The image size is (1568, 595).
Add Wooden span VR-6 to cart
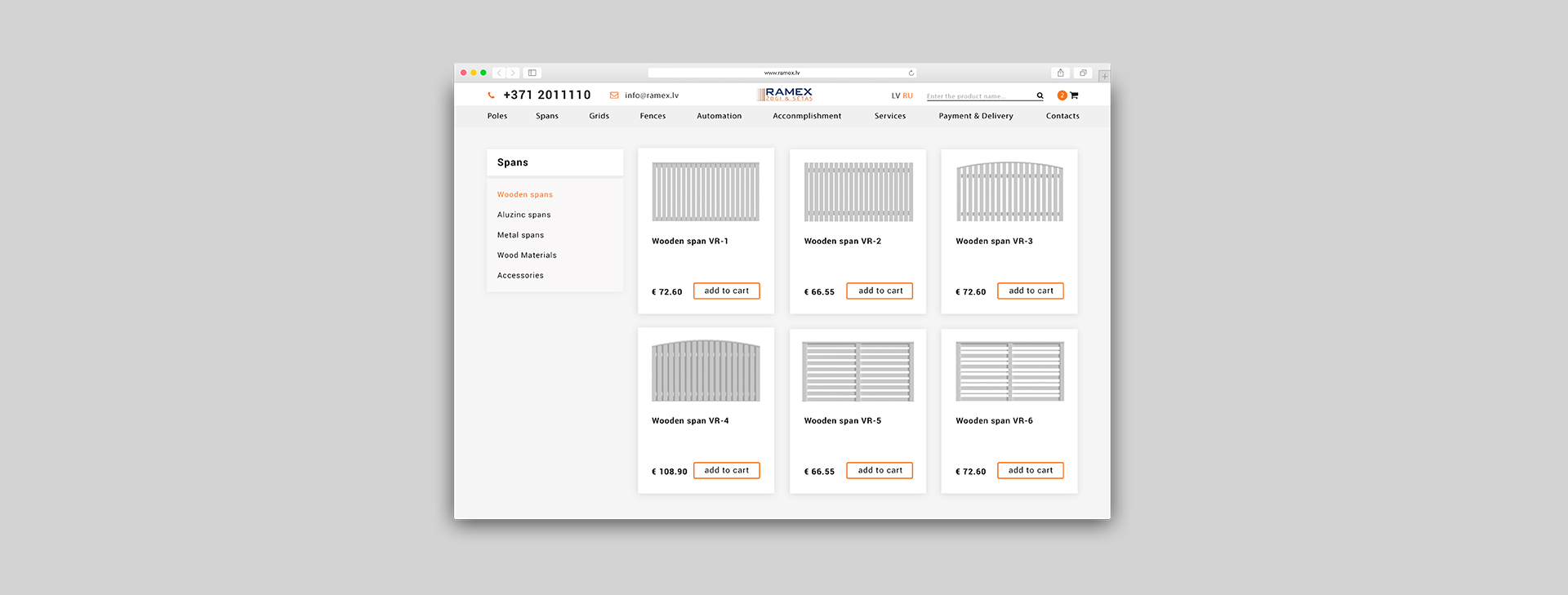click(x=1031, y=470)
